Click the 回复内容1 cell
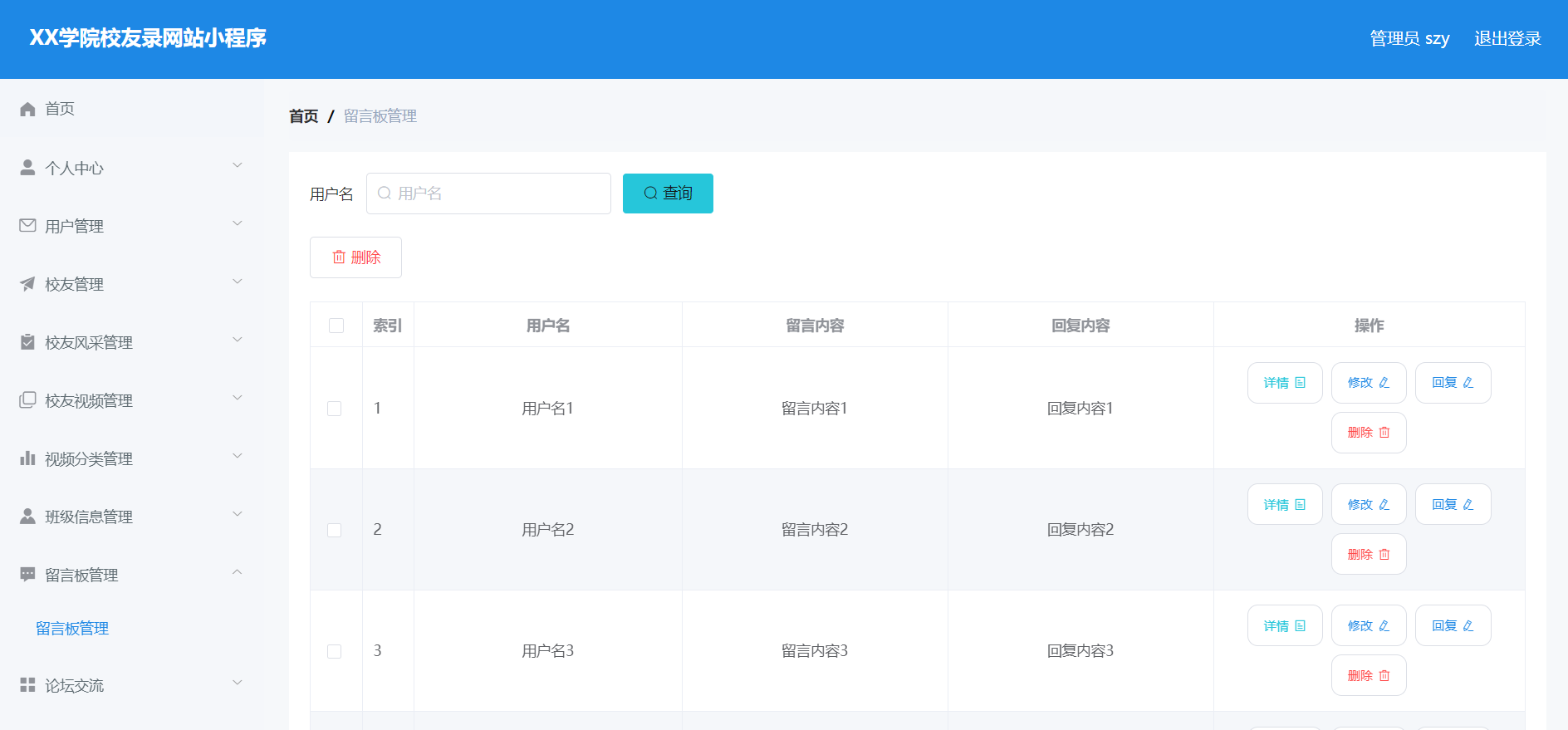The height and width of the screenshot is (730, 1568). coord(1080,409)
